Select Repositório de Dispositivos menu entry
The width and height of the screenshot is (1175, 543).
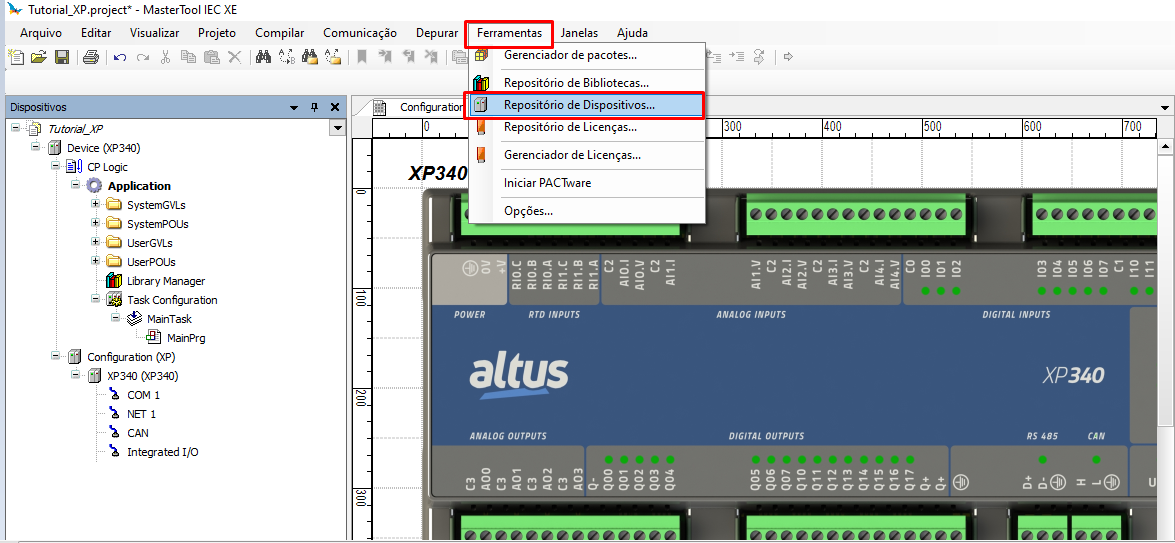[579, 104]
